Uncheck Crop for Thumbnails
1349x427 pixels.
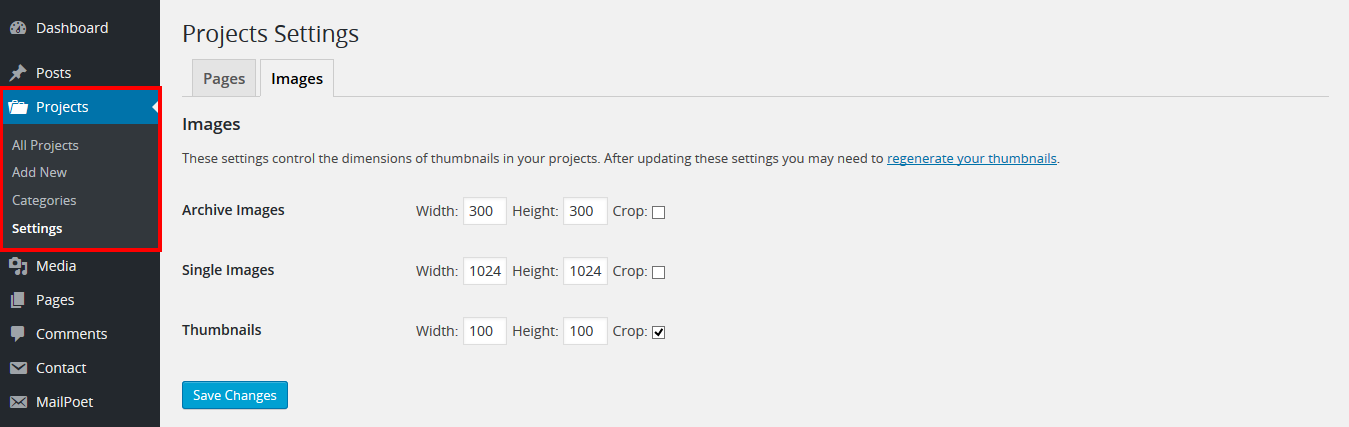[x=658, y=332]
